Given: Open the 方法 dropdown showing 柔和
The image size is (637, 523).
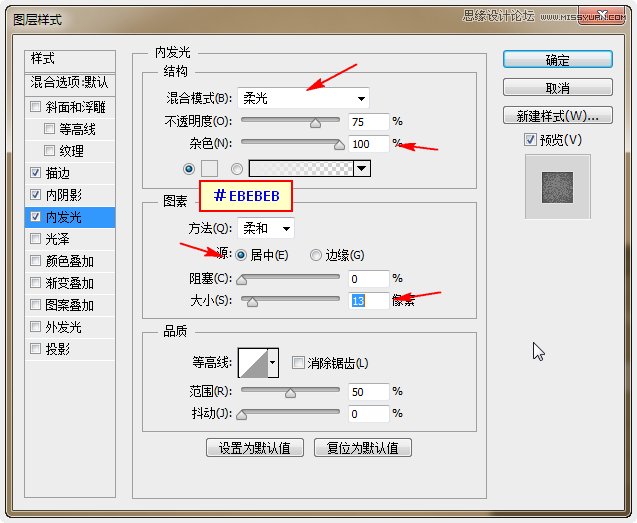Looking at the screenshot, I should [x=266, y=228].
